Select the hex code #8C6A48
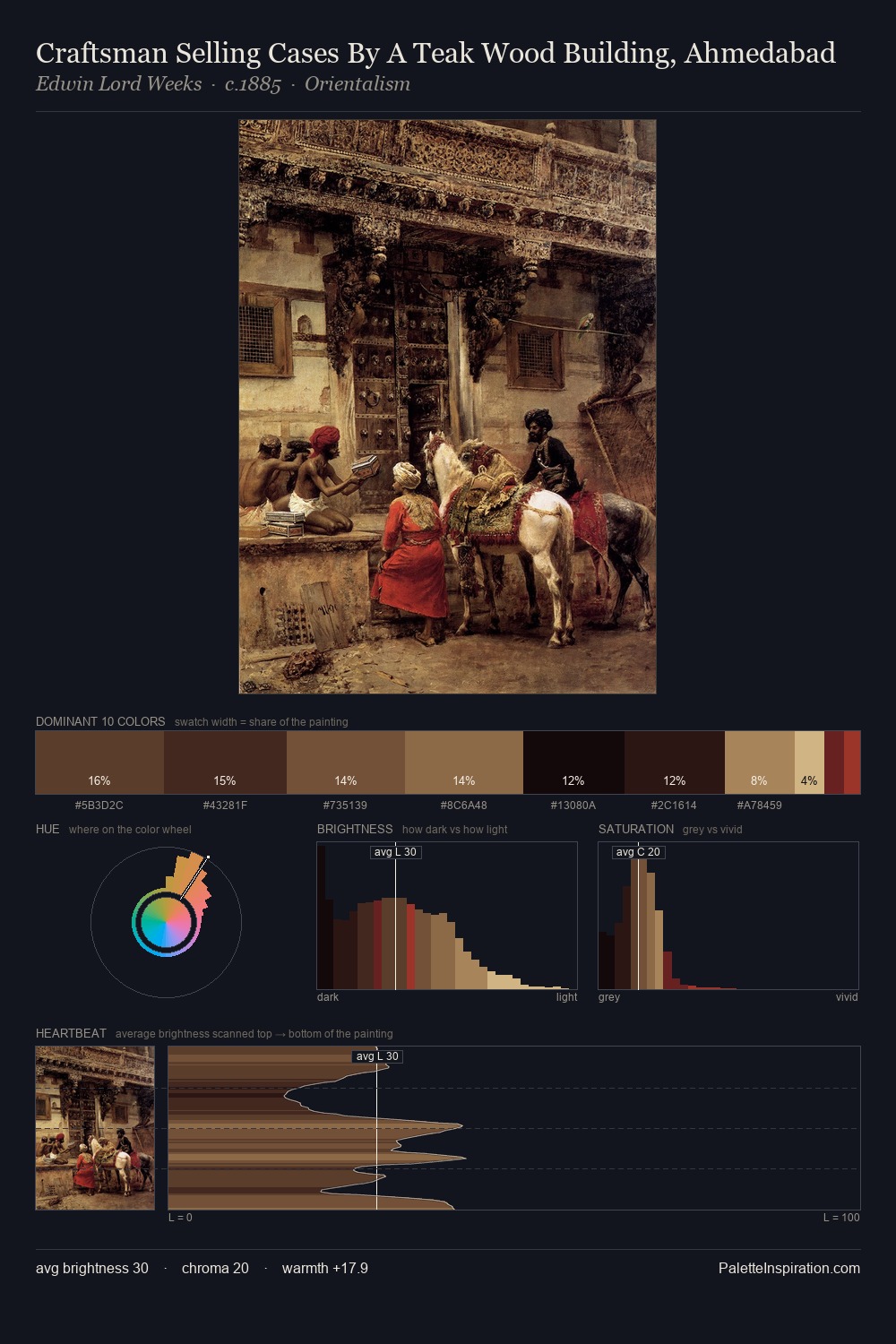896x1344 pixels. pyautogui.click(x=464, y=806)
